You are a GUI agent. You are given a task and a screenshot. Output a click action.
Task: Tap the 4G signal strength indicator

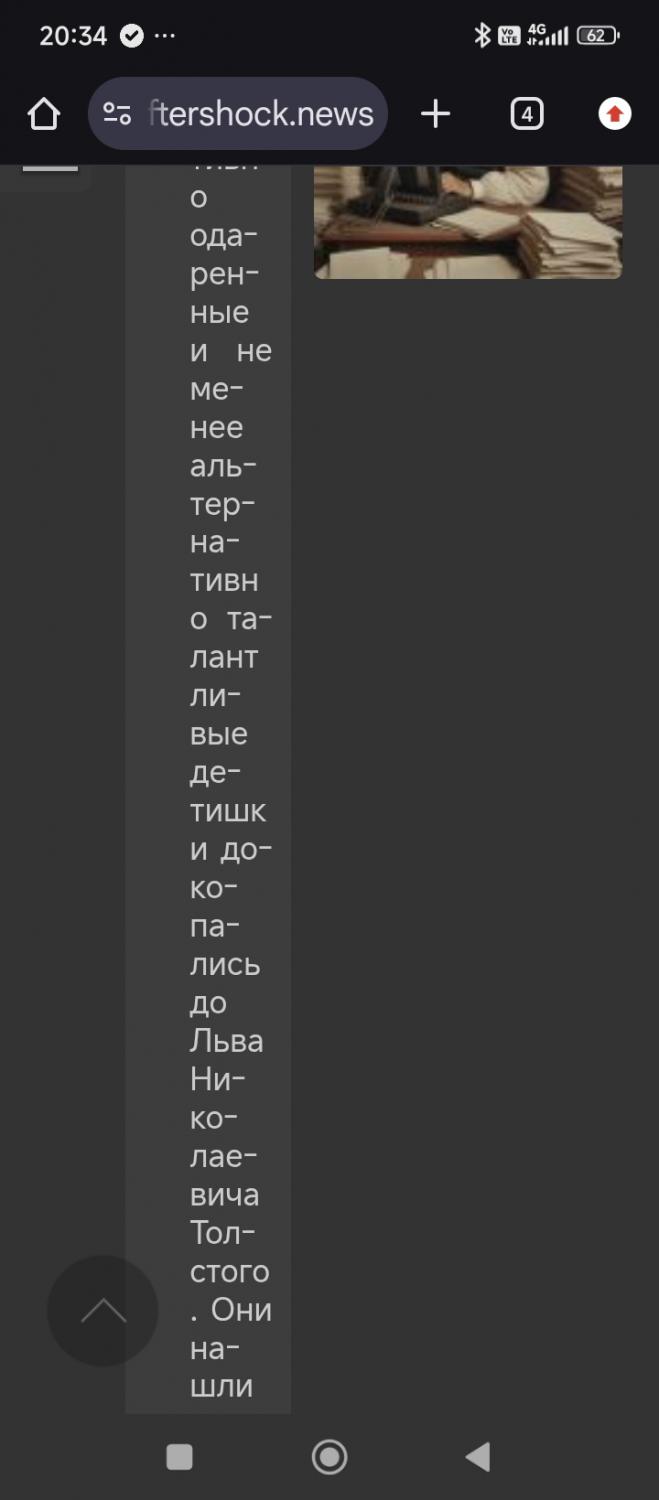tap(548, 36)
